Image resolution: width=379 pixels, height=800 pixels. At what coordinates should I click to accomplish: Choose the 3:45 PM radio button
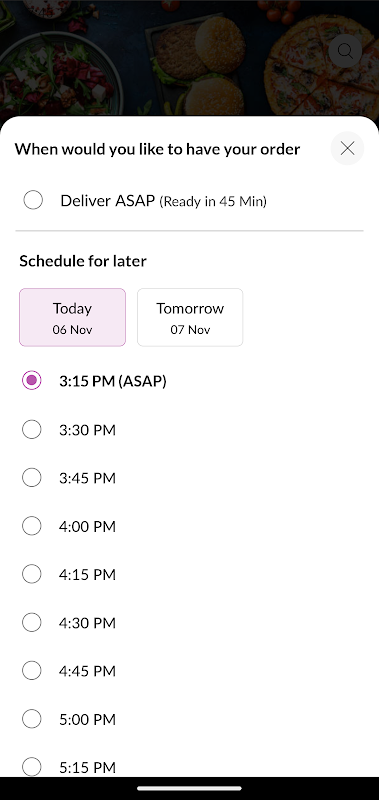32,478
